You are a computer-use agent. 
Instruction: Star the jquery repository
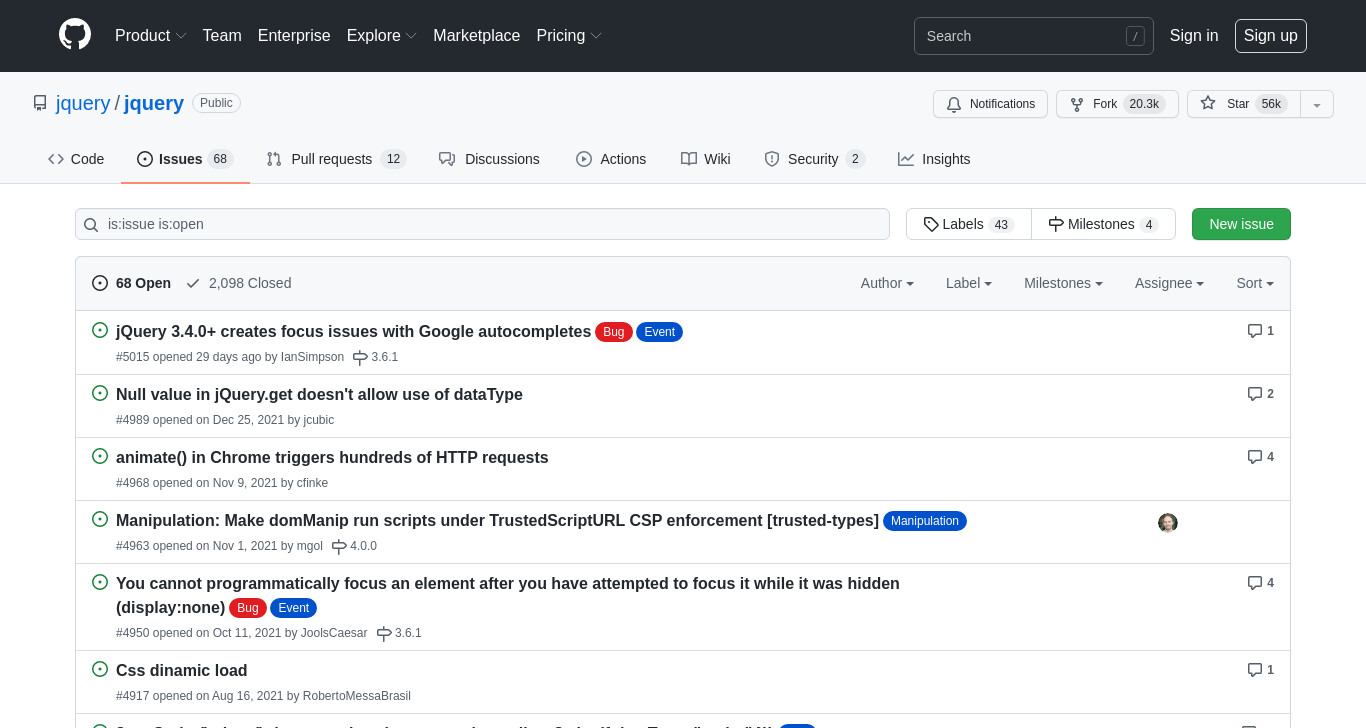1243,104
